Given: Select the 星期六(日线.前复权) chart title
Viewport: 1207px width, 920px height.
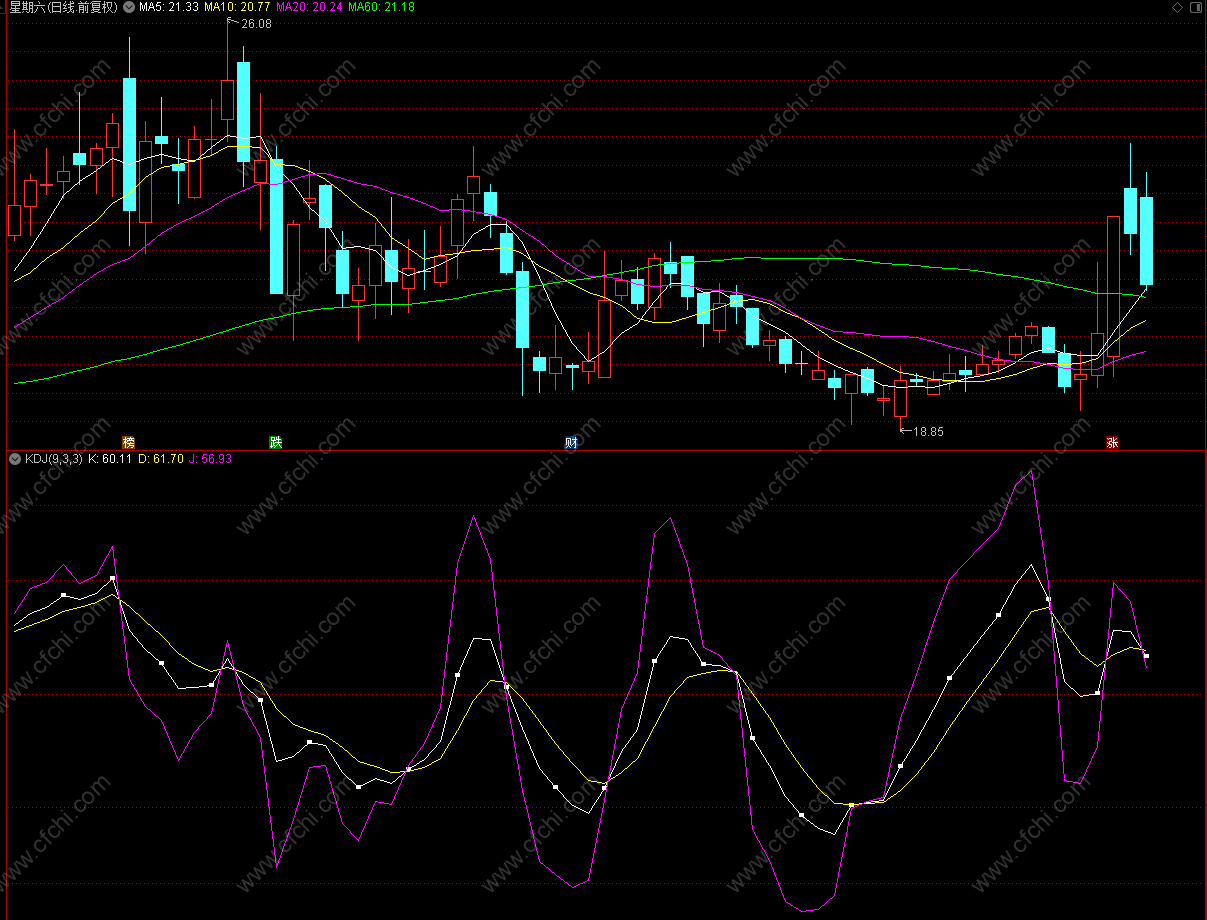Looking at the screenshot, I should [x=62, y=7].
